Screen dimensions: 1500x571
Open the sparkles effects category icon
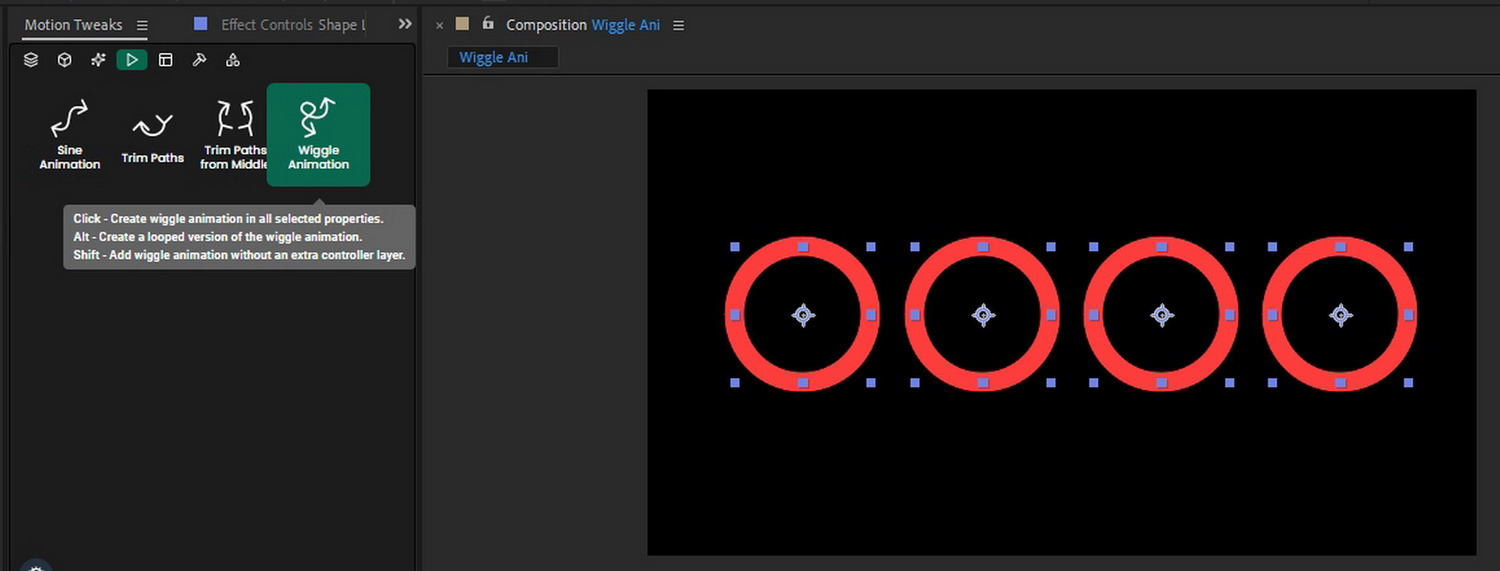(98, 60)
